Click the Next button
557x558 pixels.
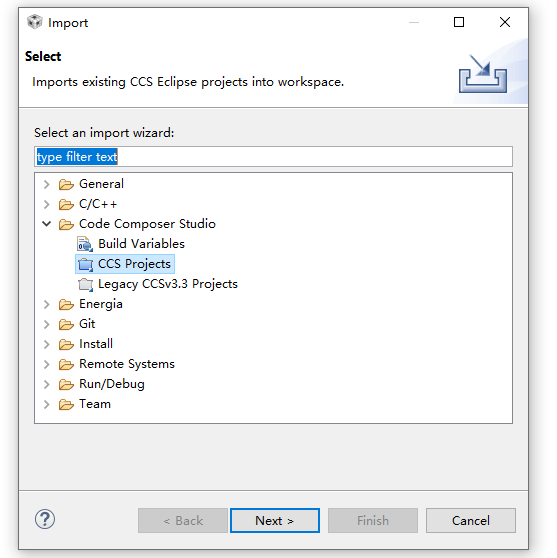click(275, 521)
